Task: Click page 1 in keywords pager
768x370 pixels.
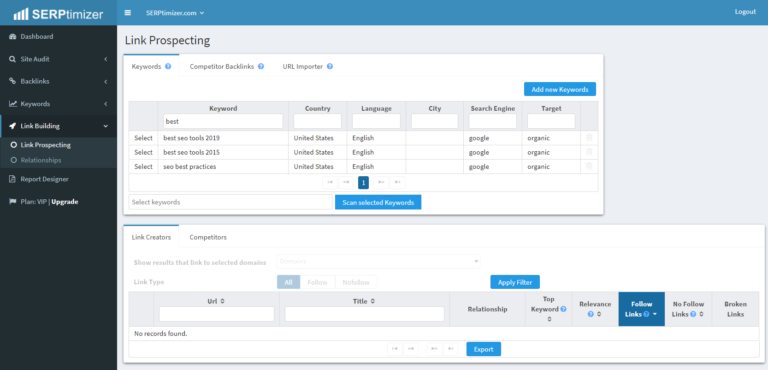Action: (363, 183)
